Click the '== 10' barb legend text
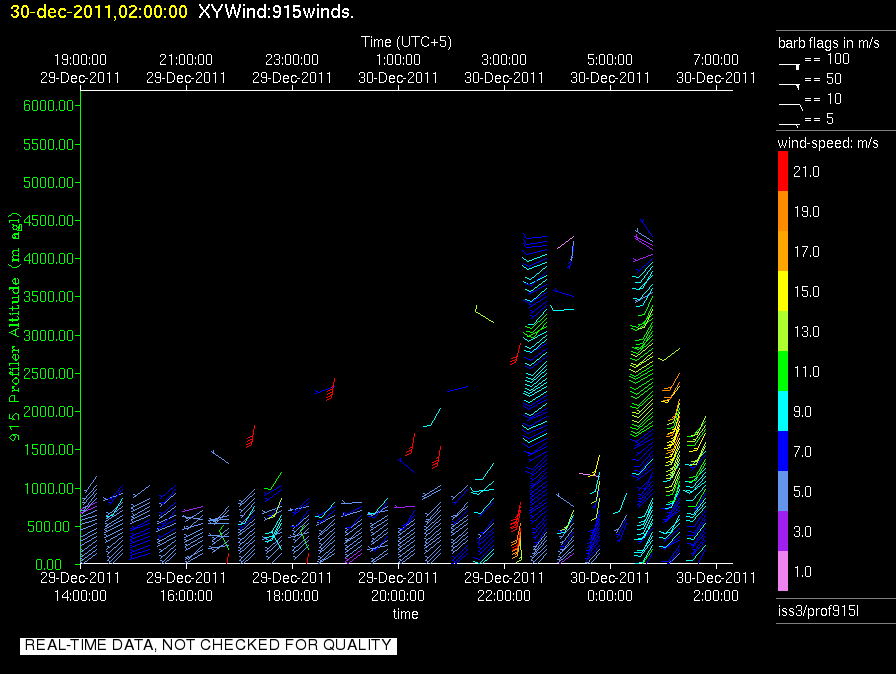896x674 pixels. (823, 99)
